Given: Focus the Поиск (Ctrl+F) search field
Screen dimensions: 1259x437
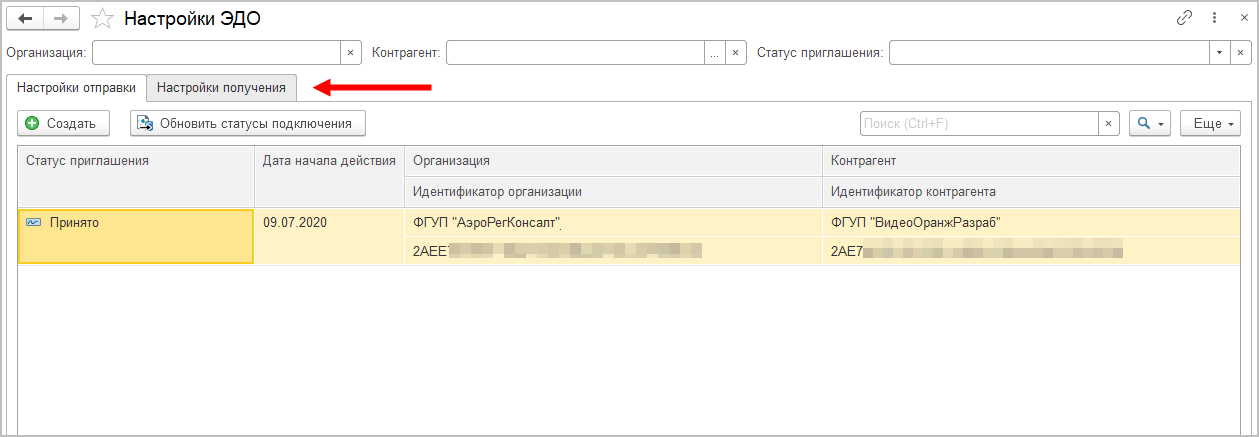Looking at the screenshot, I should (978, 124).
